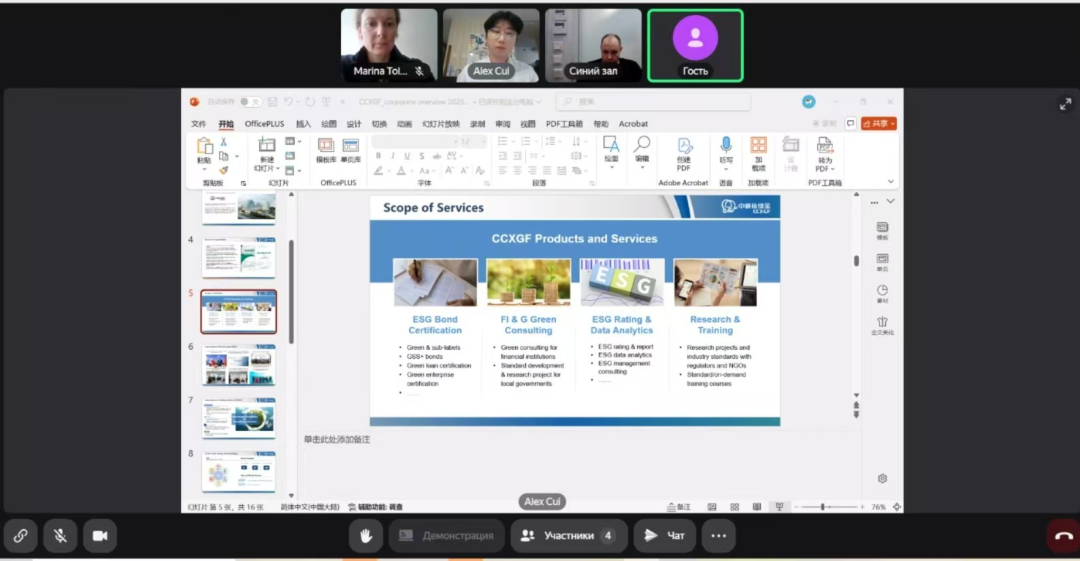The height and width of the screenshot is (561, 1080).
Task: Select slide 6 thumbnail
Action: (x=238, y=365)
